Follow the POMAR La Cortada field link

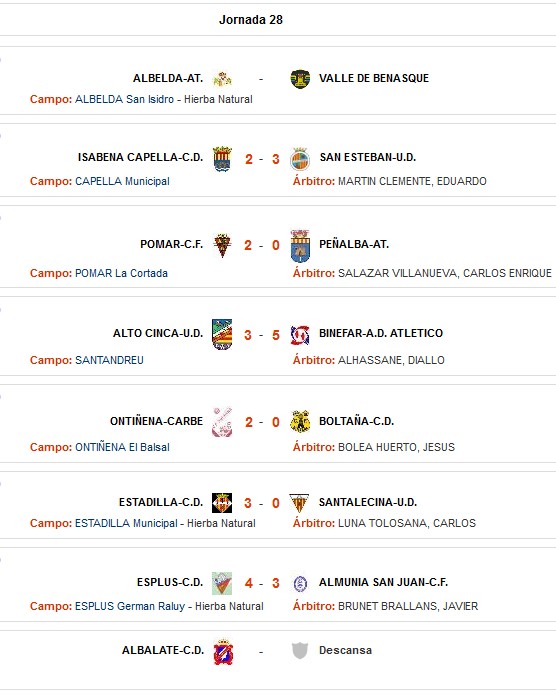pyautogui.click(x=121, y=273)
